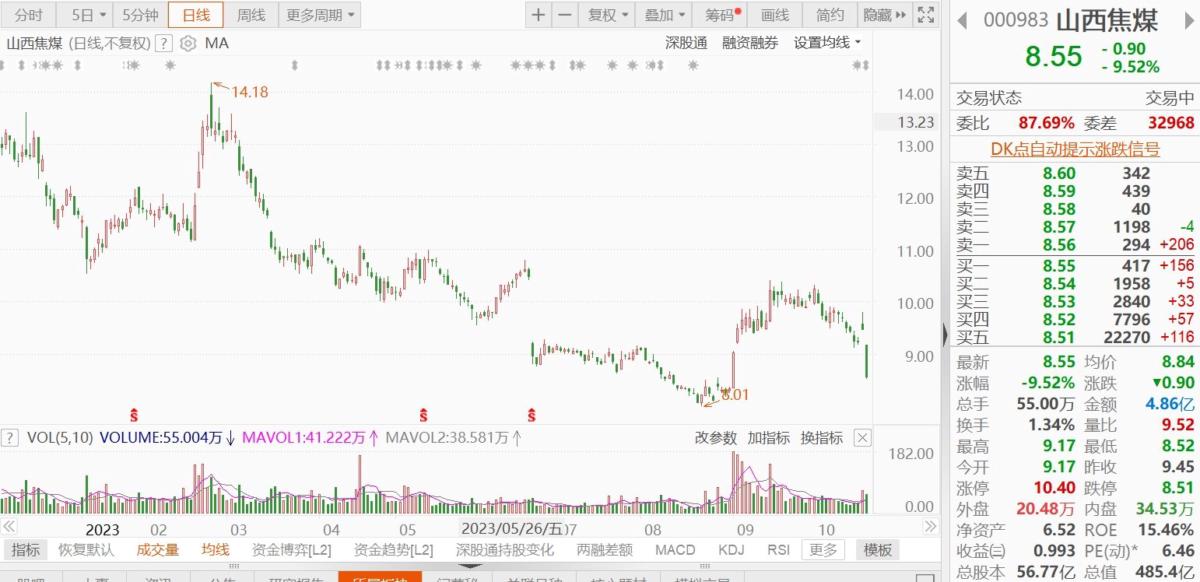Open 筹码 chip distribution view
Viewport: 1200px width, 582px height.
[722, 15]
